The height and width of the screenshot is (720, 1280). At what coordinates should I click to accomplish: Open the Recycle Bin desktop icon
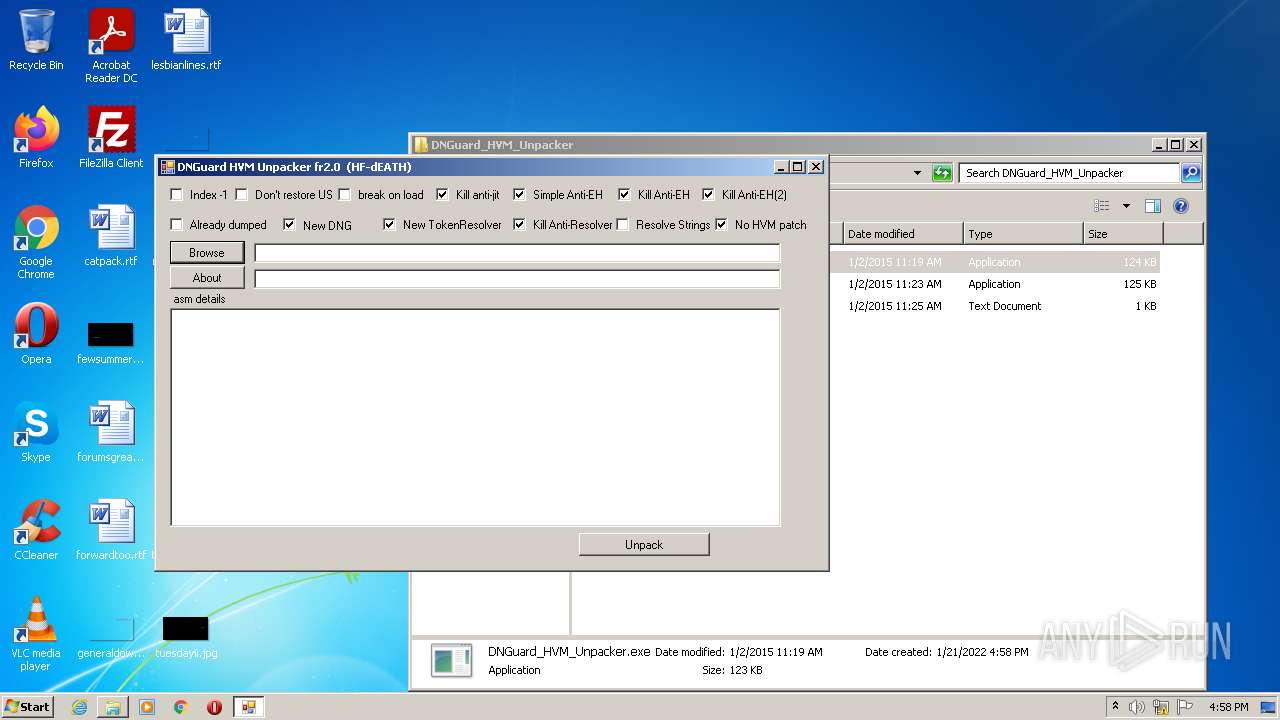[x=36, y=40]
